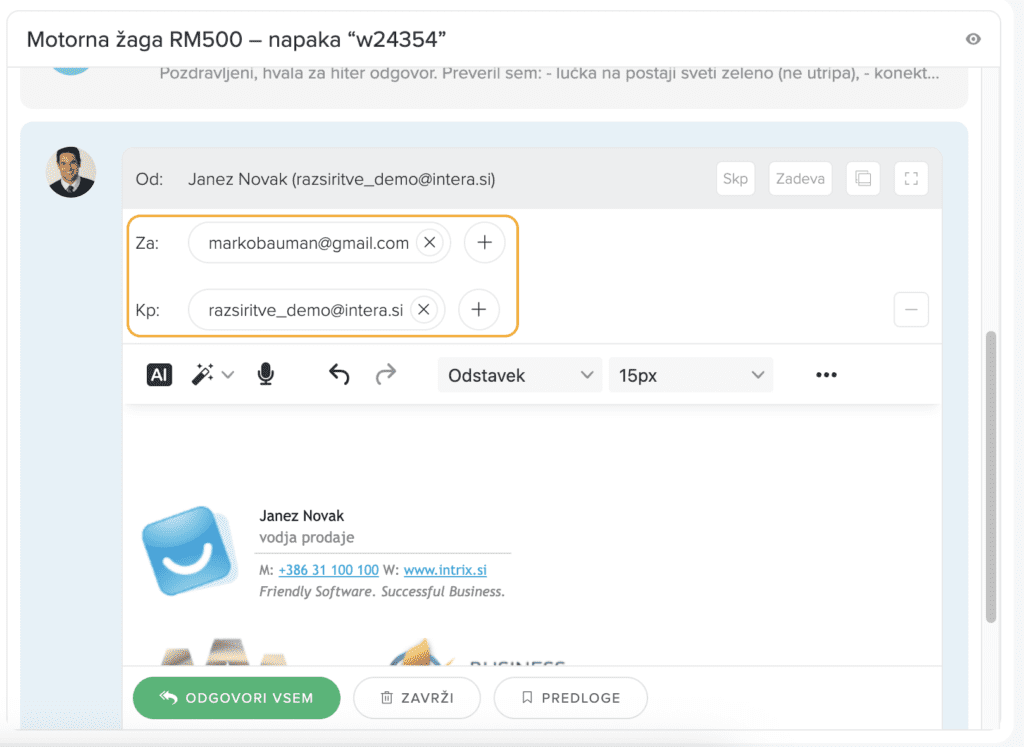
Task: Open the www.intrix.si link in signature
Action: pyautogui.click(x=445, y=570)
